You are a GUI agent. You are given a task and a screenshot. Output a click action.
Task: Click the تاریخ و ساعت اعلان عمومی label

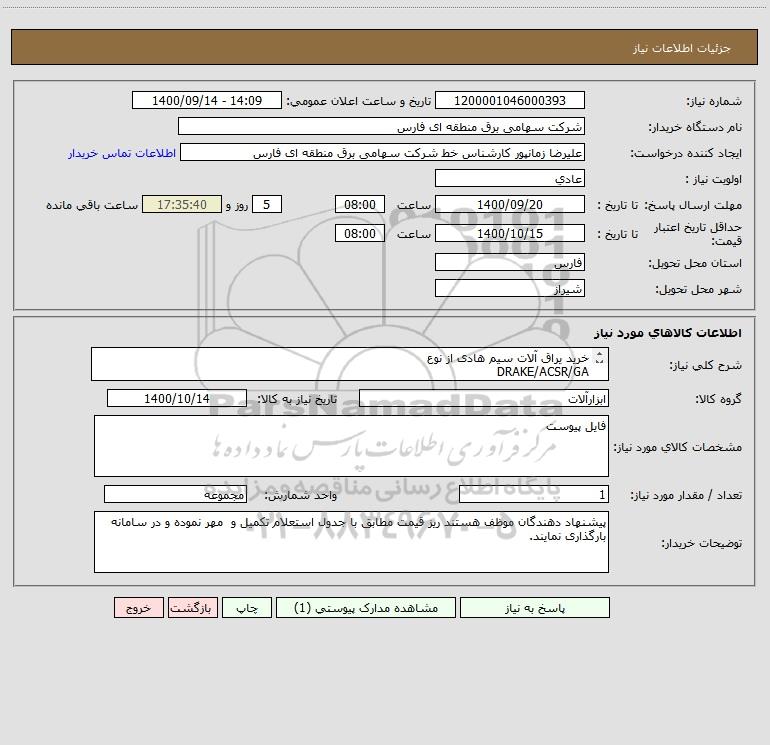tap(358, 101)
